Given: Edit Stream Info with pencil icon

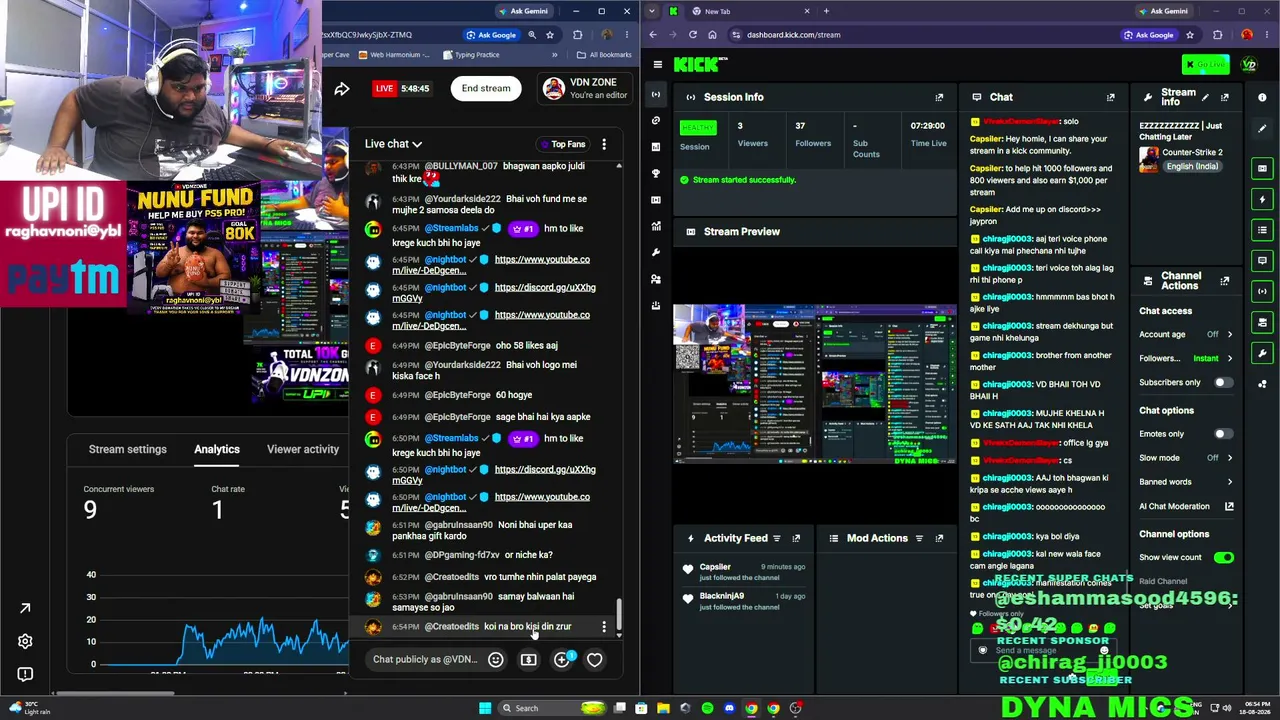Looking at the screenshot, I should tap(1205, 97).
